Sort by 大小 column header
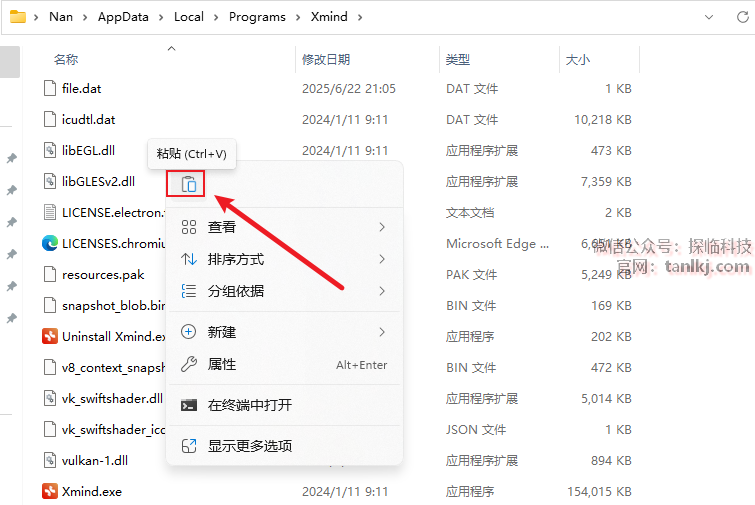 coord(578,60)
